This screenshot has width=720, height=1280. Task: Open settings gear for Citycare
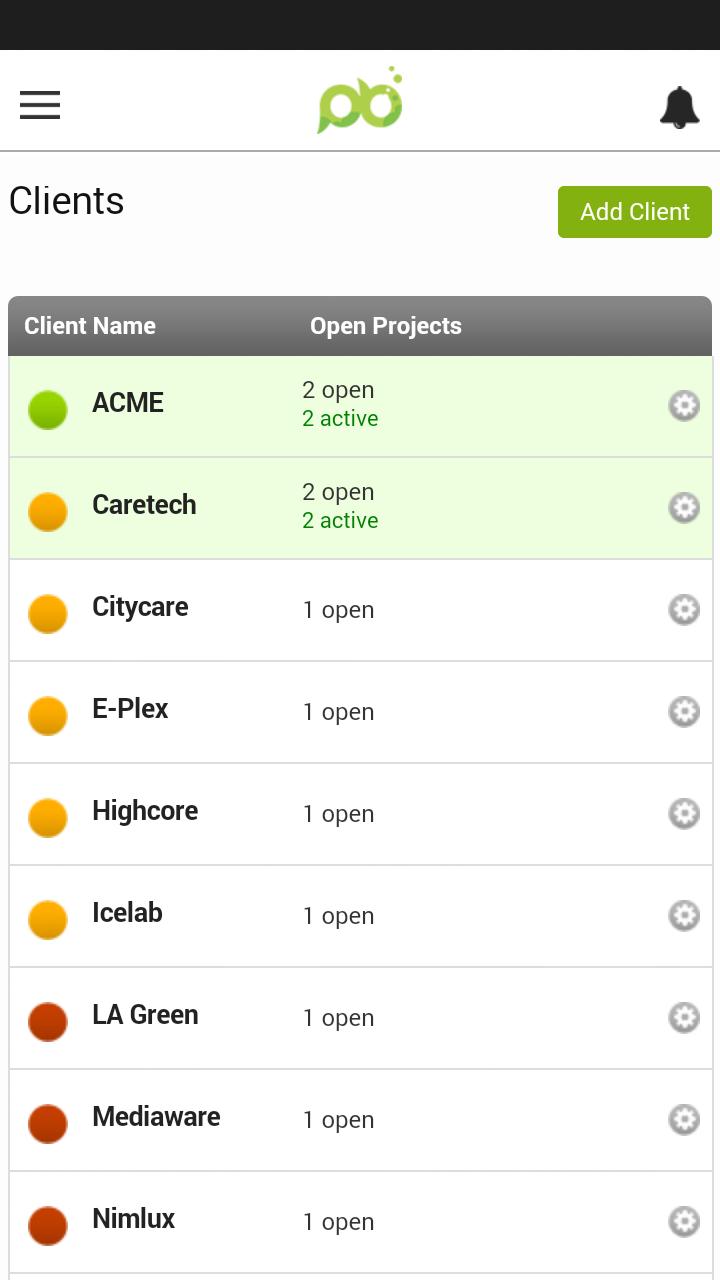pos(684,610)
